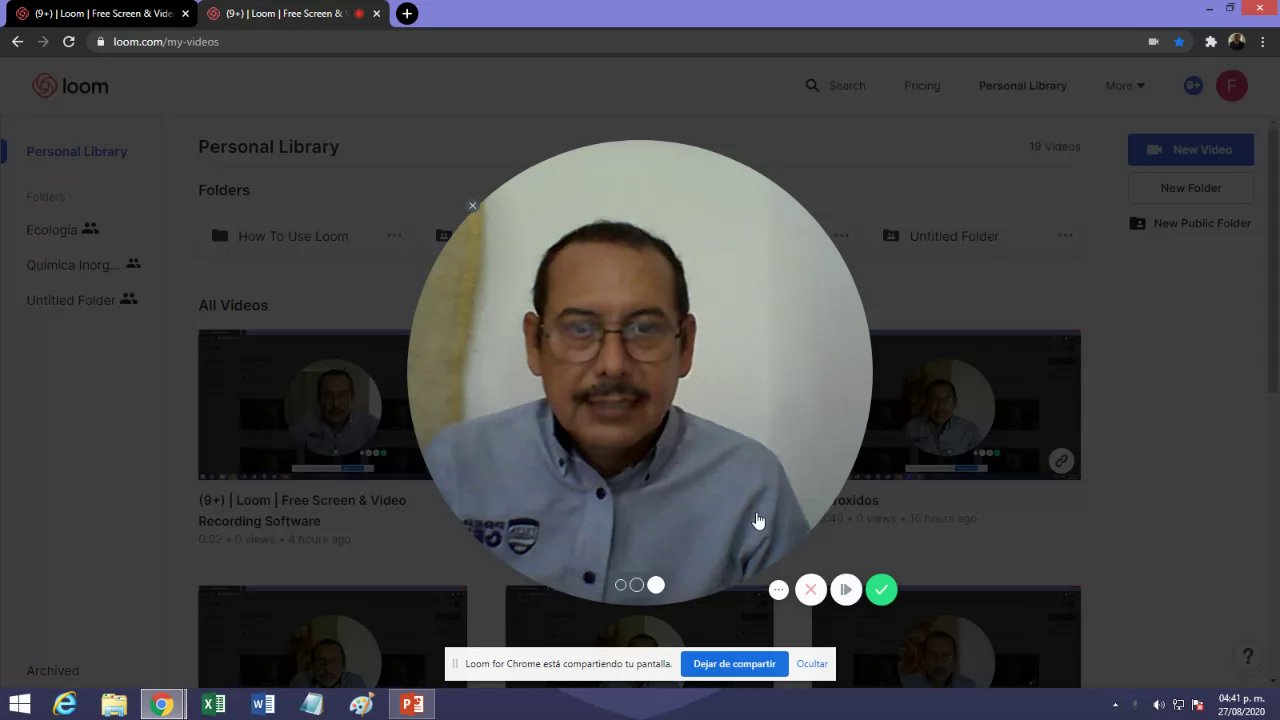The height and width of the screenshot is (720, 1280).
Task: Go to Personal Library in top navigation
Action: (1022, 86)
